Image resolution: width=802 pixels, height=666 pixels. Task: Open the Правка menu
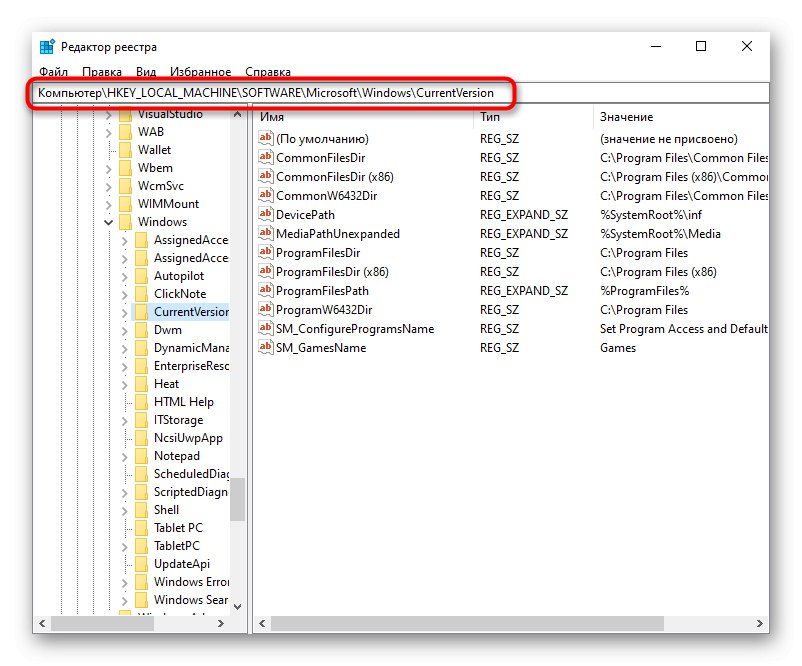pos(102,72)
